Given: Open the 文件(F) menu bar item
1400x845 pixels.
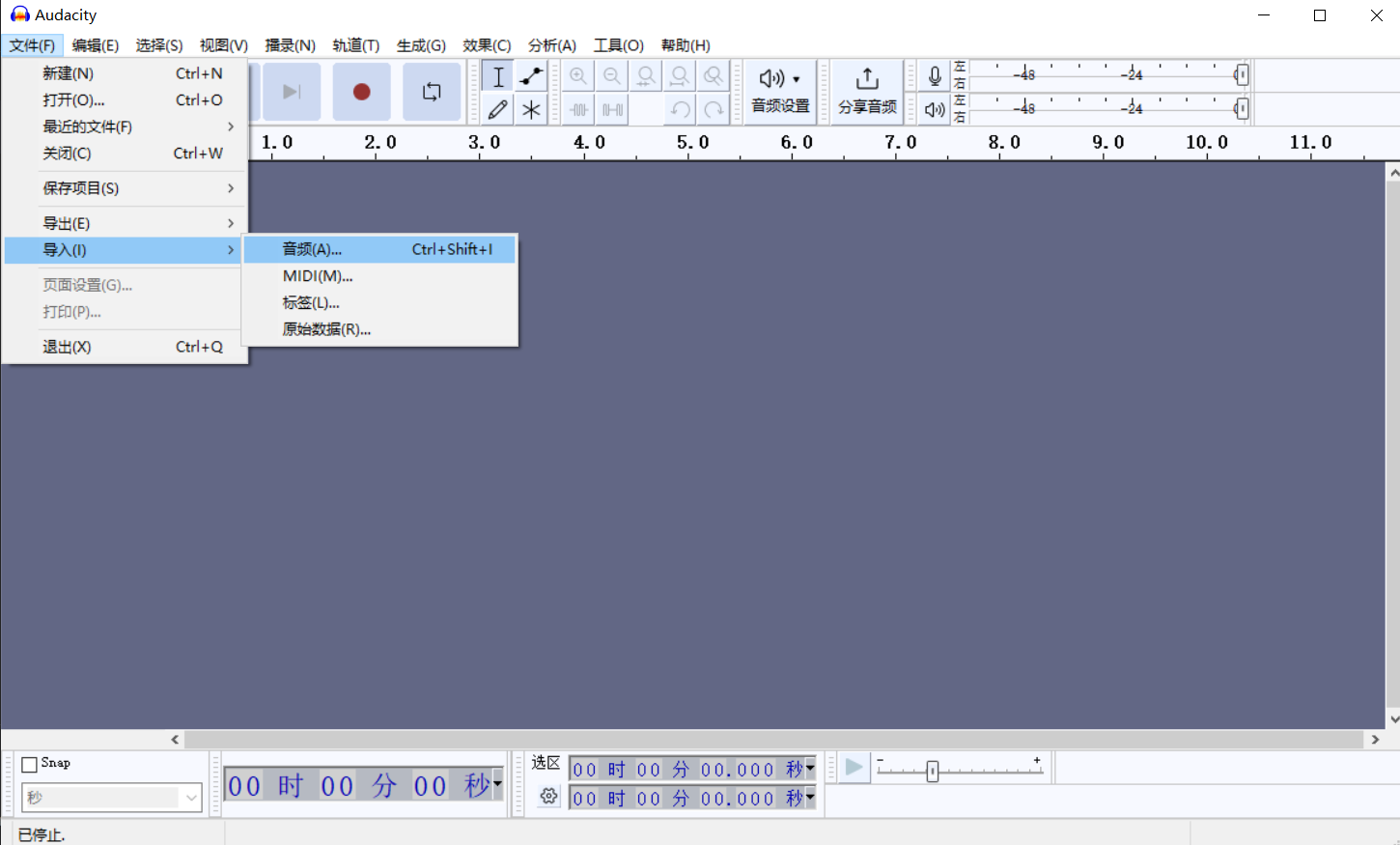Looking at the screenshot, I should coord(32,45).
